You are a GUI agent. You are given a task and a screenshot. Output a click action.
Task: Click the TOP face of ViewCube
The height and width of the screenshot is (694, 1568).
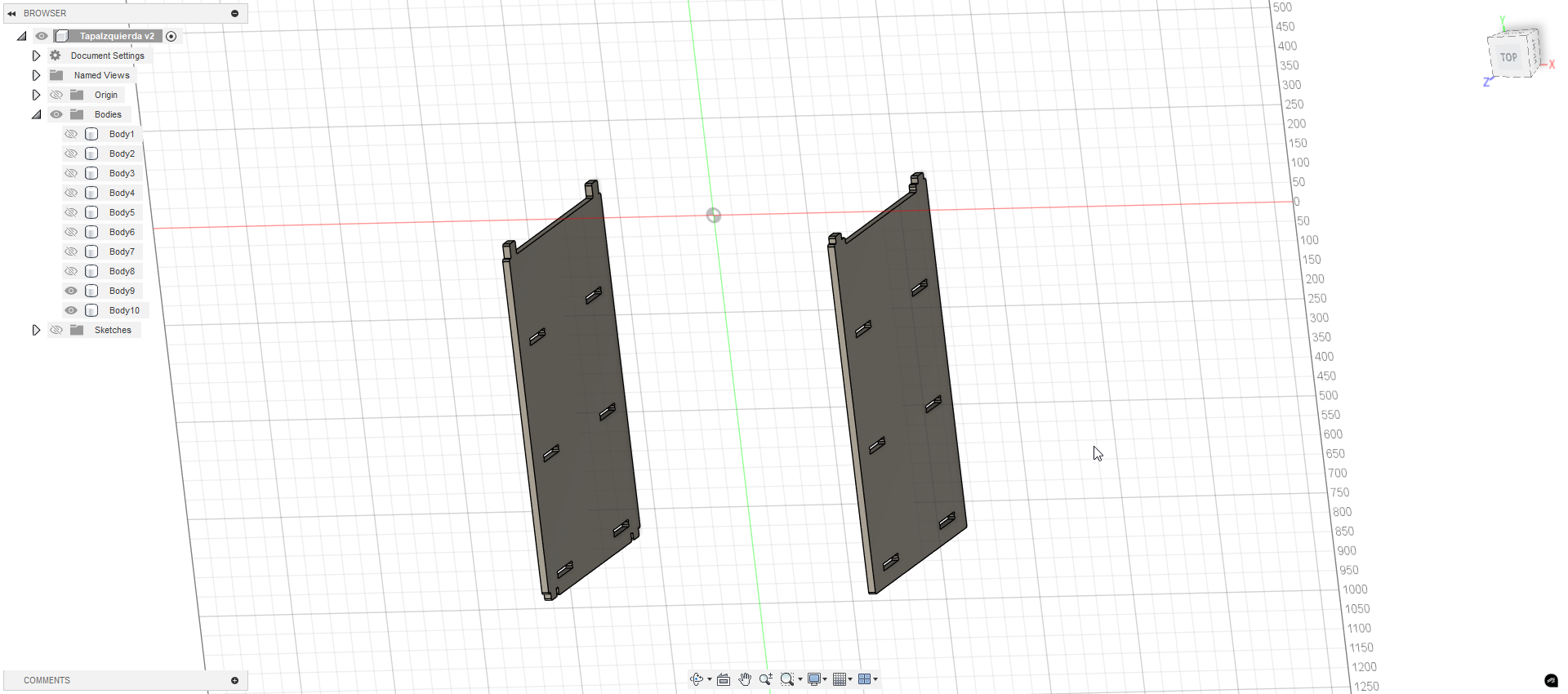pos(1508,57)
